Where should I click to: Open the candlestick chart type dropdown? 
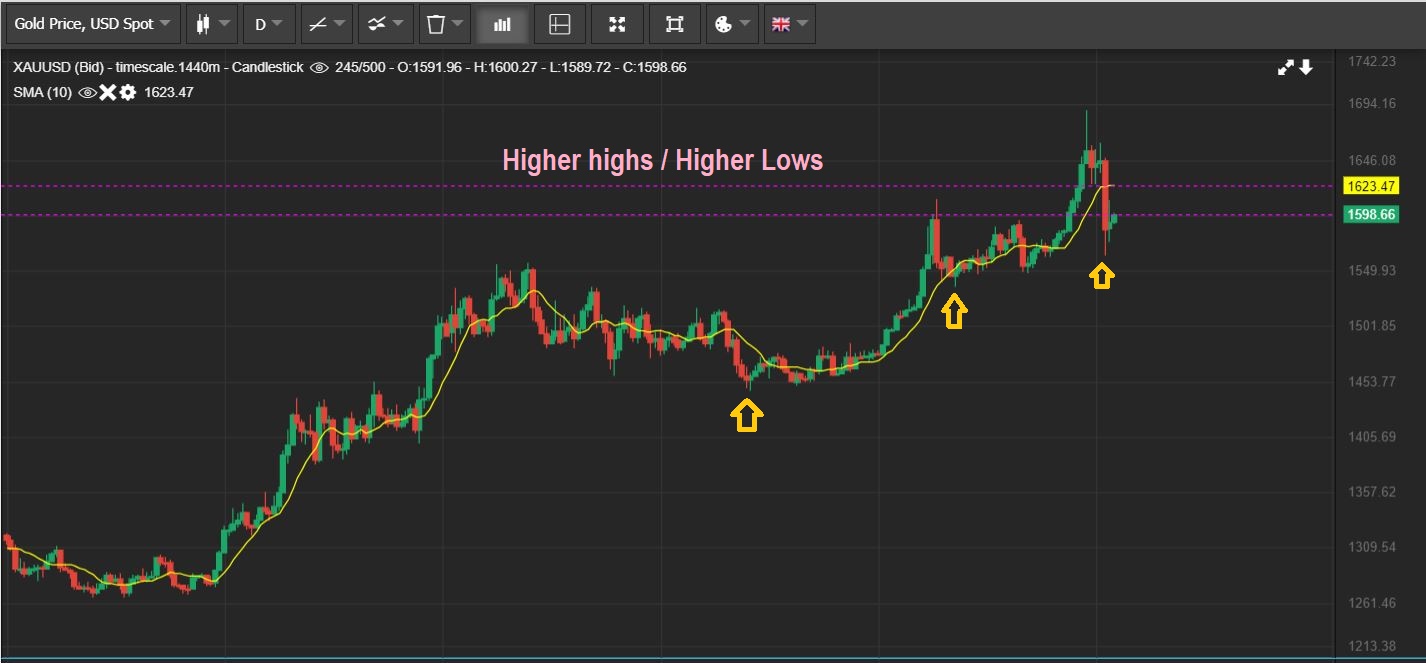tap(212, 24)
